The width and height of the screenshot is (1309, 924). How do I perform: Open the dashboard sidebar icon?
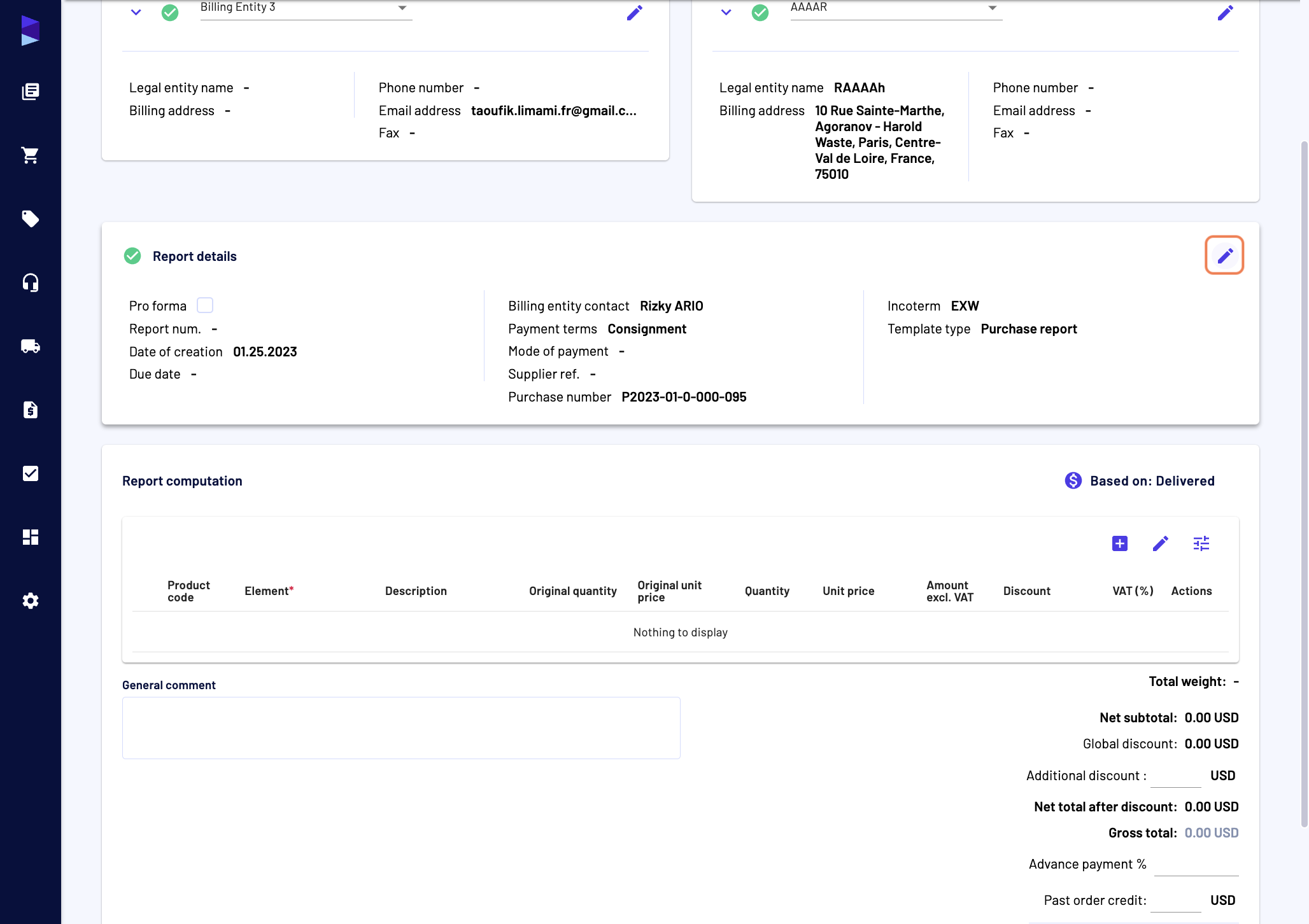(x=30, y=537)
